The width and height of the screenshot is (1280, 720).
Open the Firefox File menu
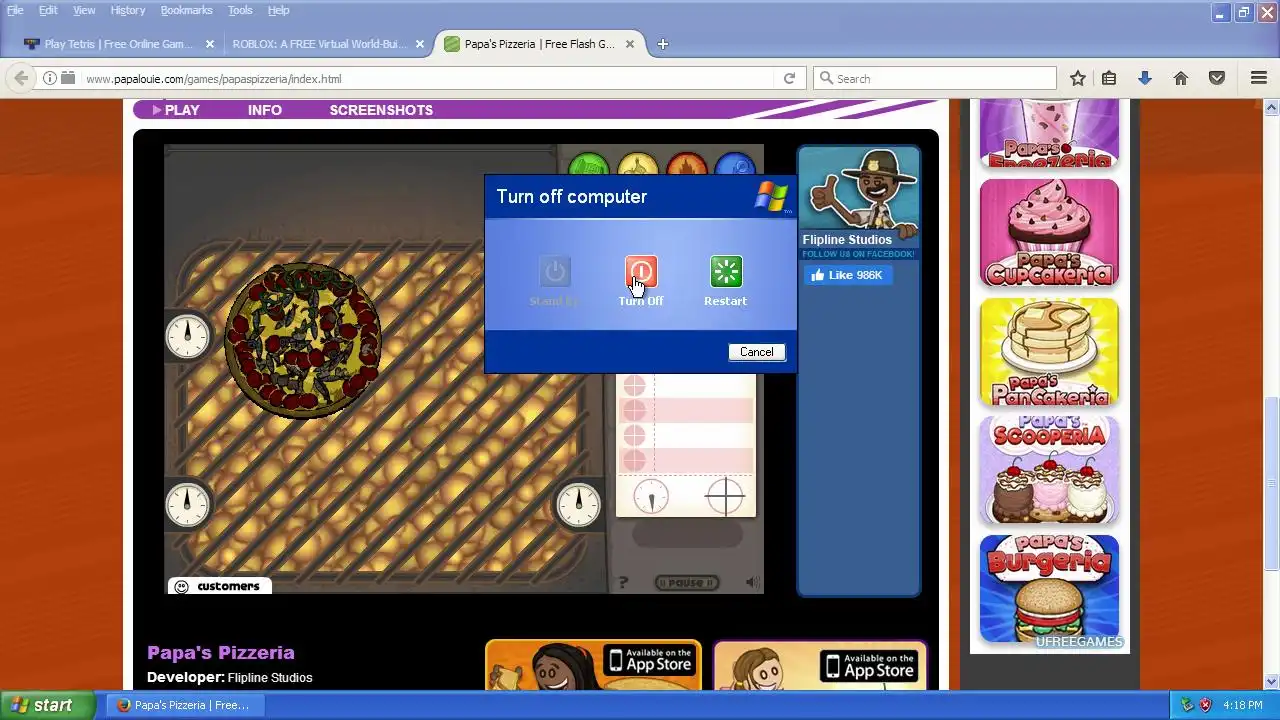15,10
